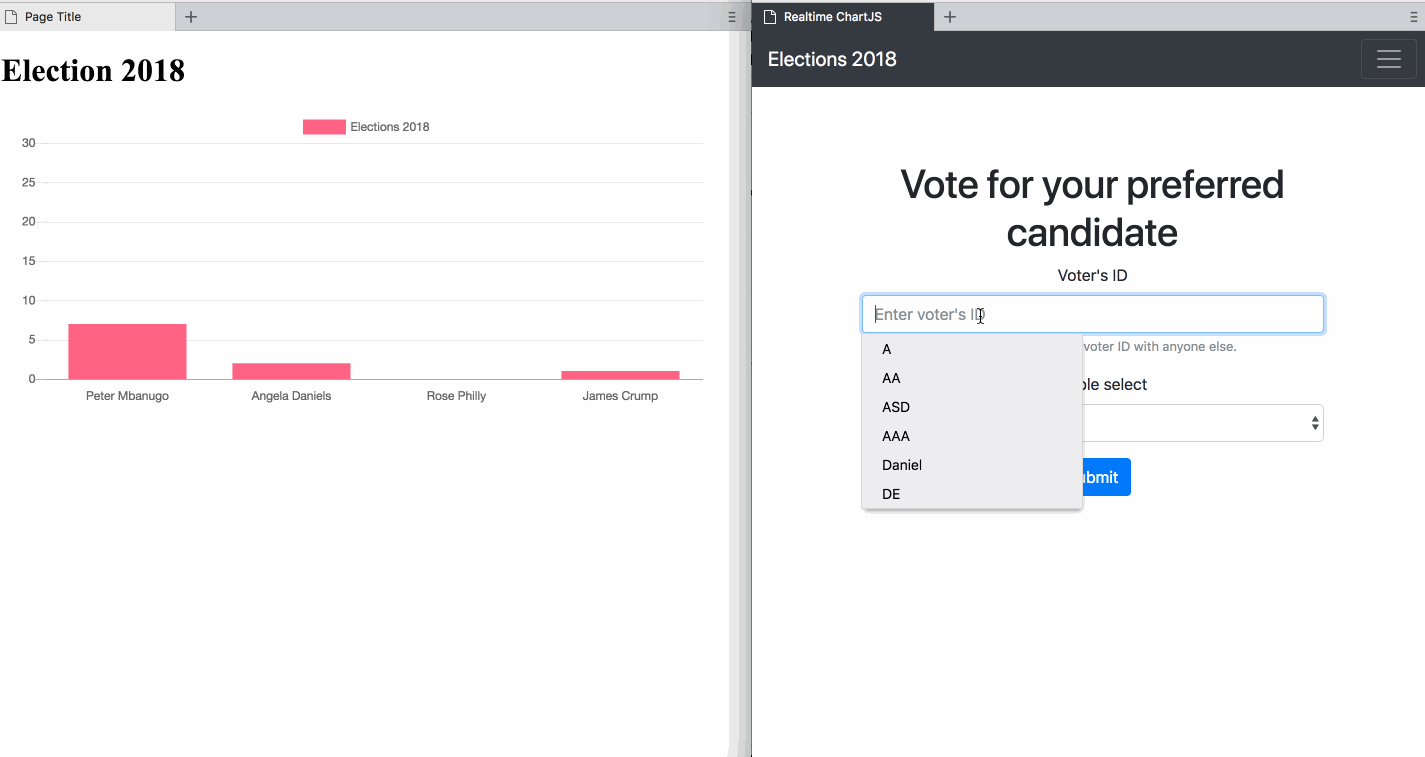Image resolution: width=1425 pixels, height=757 pixels.
Task: Select the "AAA" suggestion entry
Action: pyautogui.click(x=896, y=436)
